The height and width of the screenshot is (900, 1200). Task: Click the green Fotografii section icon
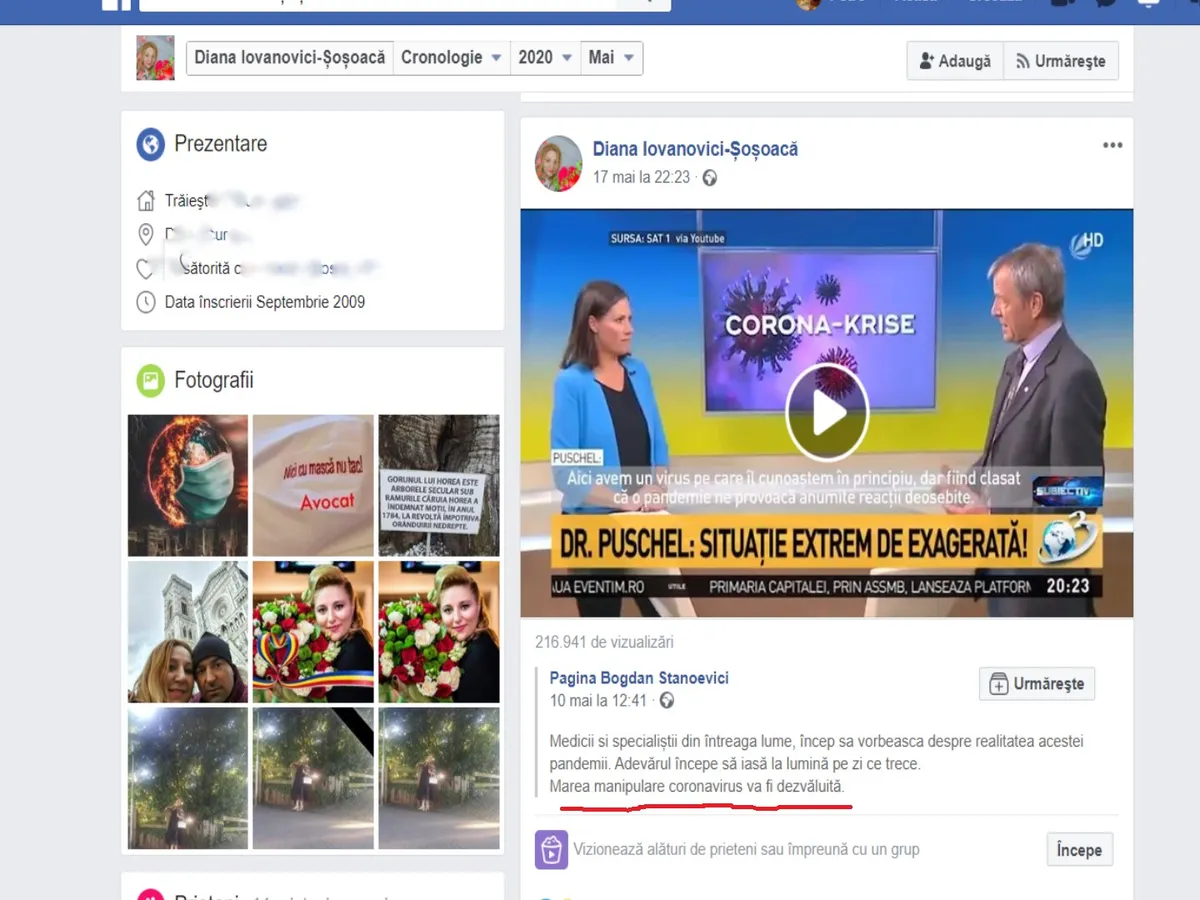(150, 380)
